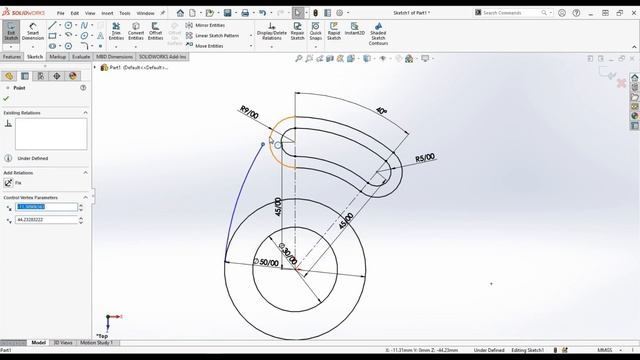This screenshot has width=640, height=360.
Task: Open the Window menu
Action: click(145, 13)
